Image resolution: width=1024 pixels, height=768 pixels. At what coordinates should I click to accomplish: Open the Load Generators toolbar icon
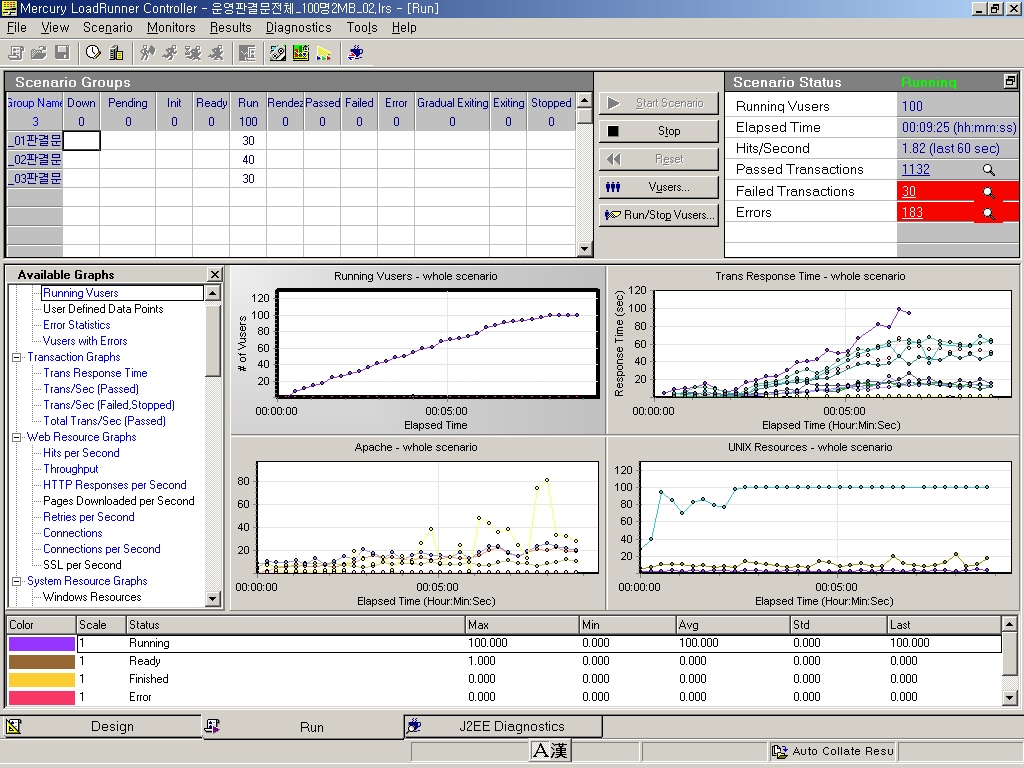[x=116, y=53]
